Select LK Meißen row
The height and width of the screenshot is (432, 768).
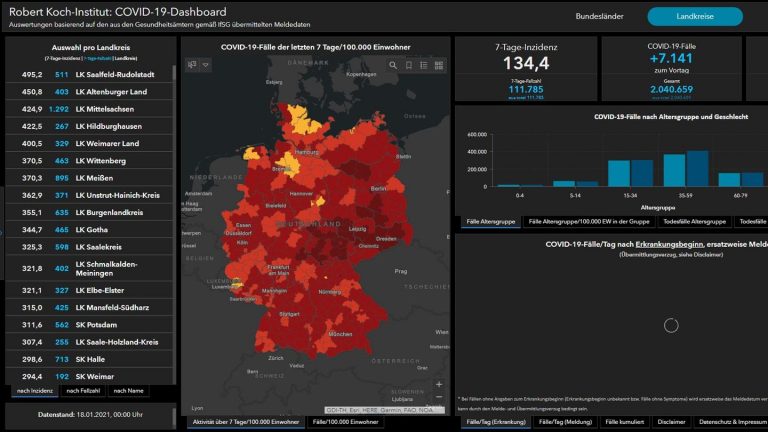pyautogui.click(x=89, y=178)
